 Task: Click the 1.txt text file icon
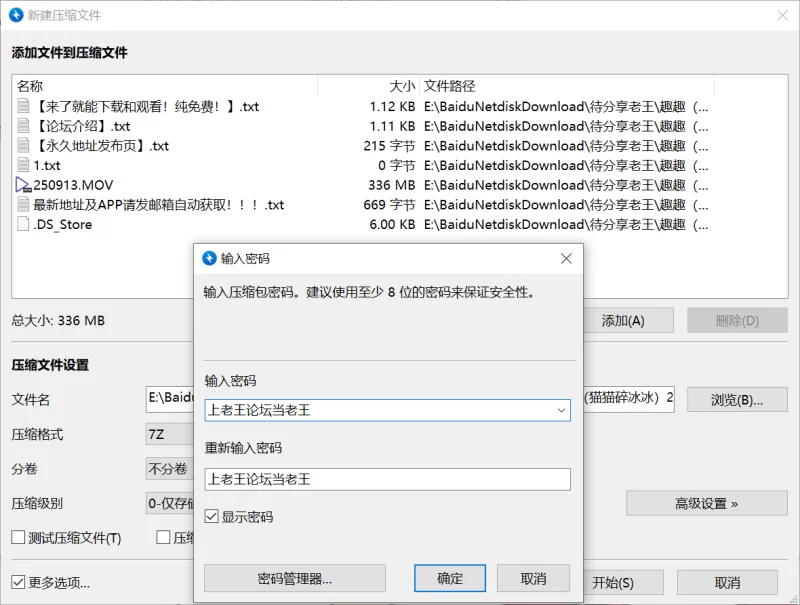(x=24, y=165)
